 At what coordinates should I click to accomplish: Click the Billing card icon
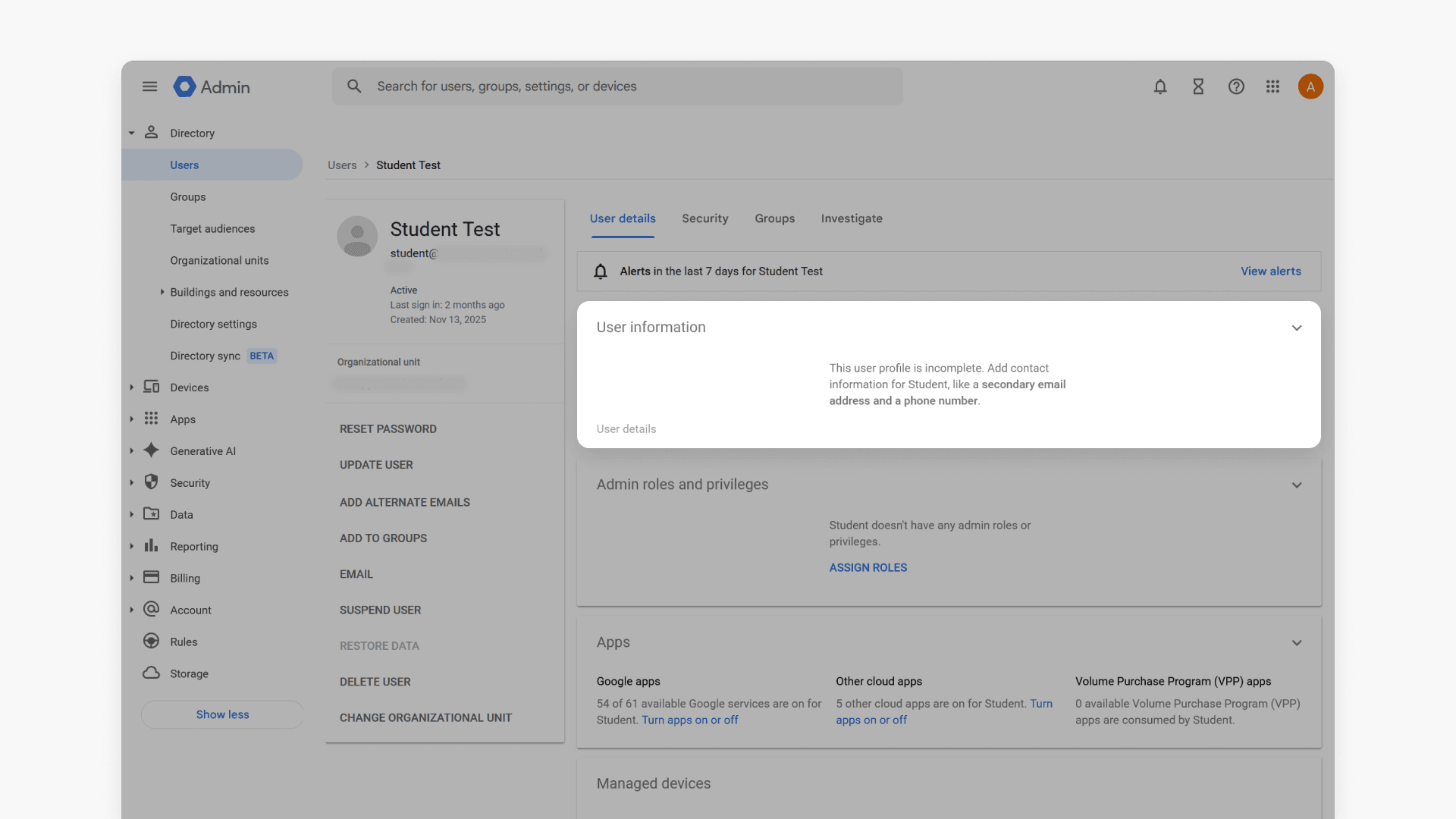[x=152, y=578]
